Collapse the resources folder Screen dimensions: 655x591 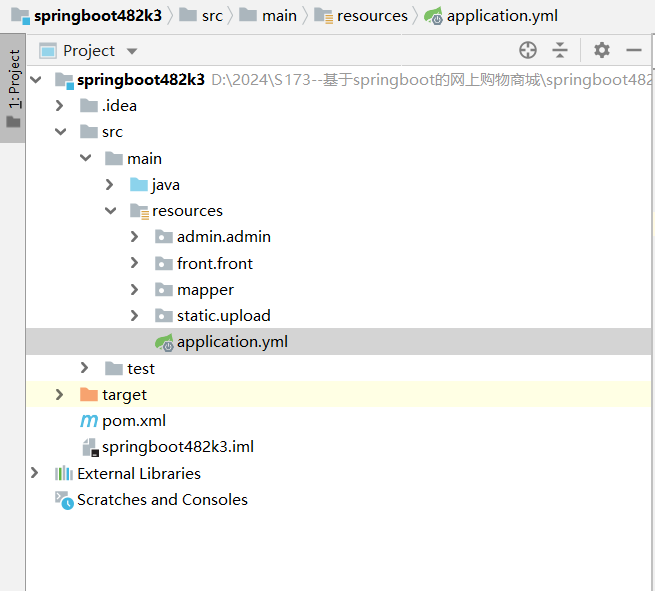click(x=110, y=211)
